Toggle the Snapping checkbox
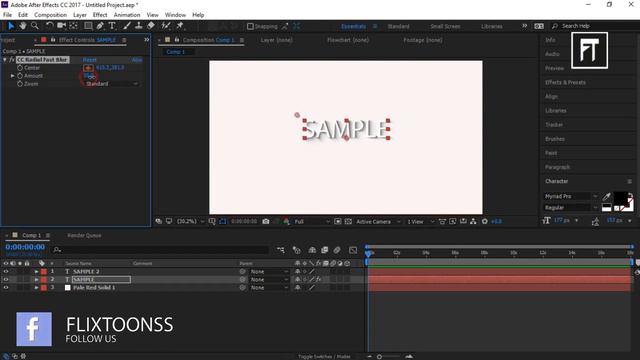 click(250, 26)
